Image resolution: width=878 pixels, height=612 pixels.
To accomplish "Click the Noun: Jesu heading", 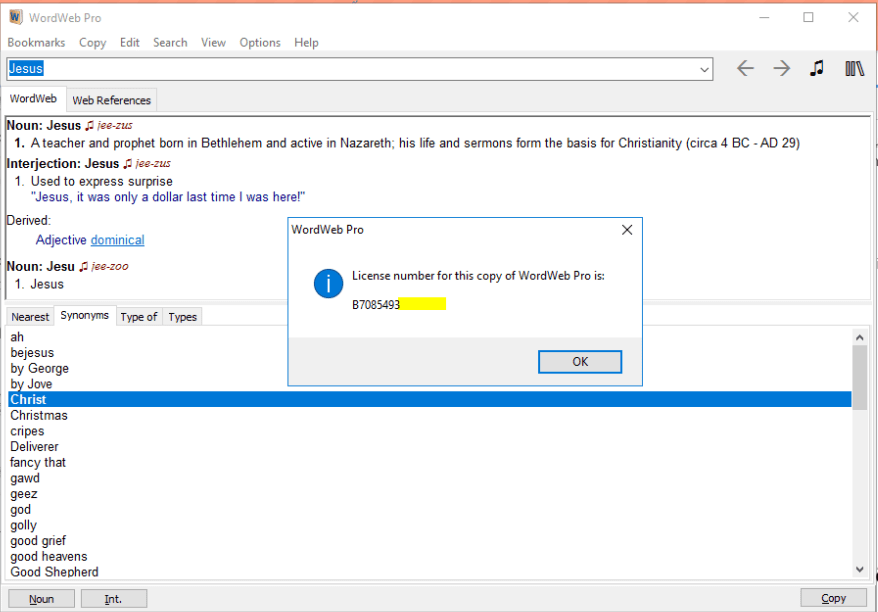I will click(x=40, y=267).
